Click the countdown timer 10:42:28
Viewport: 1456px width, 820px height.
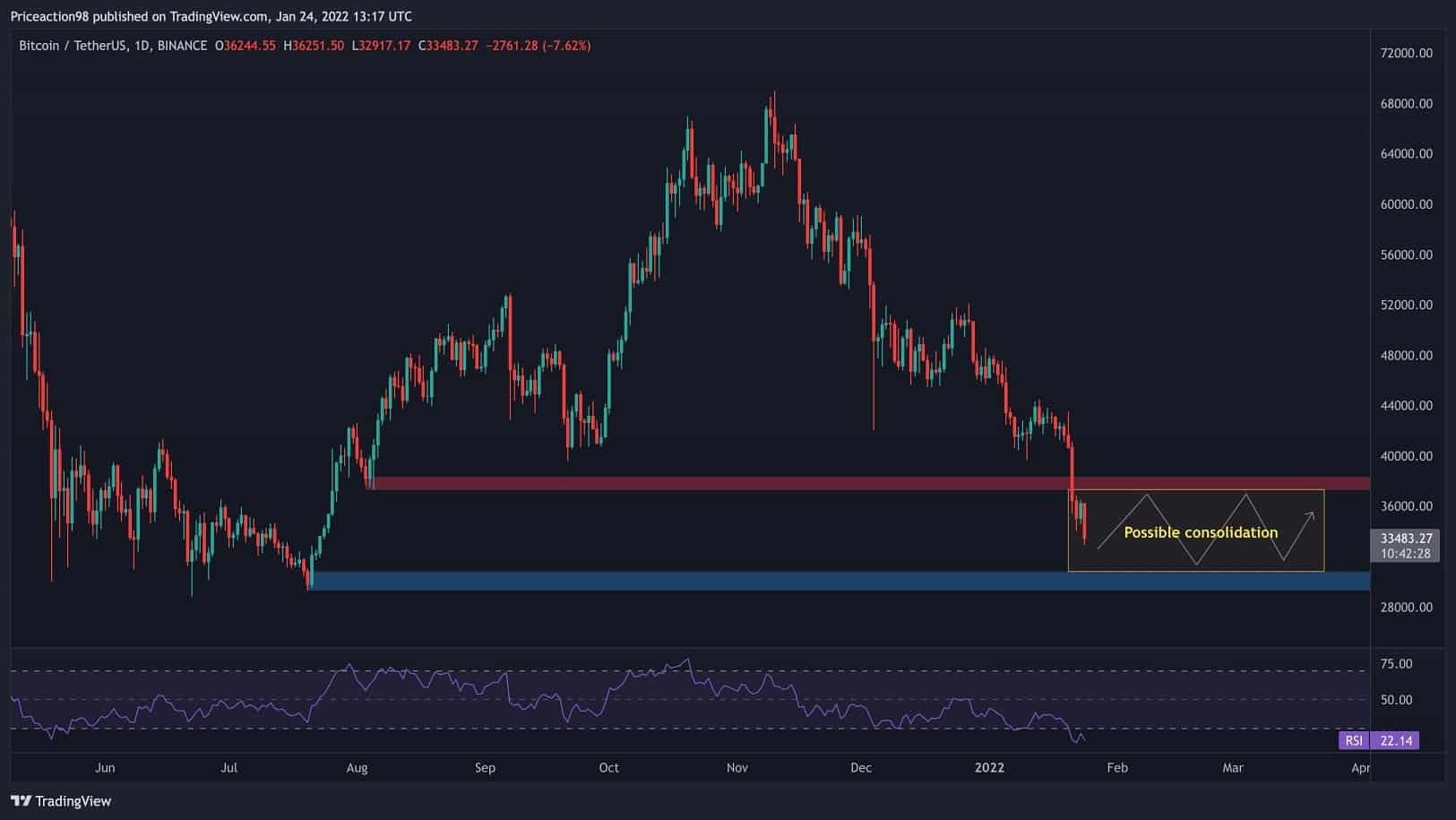point(1405,554)
